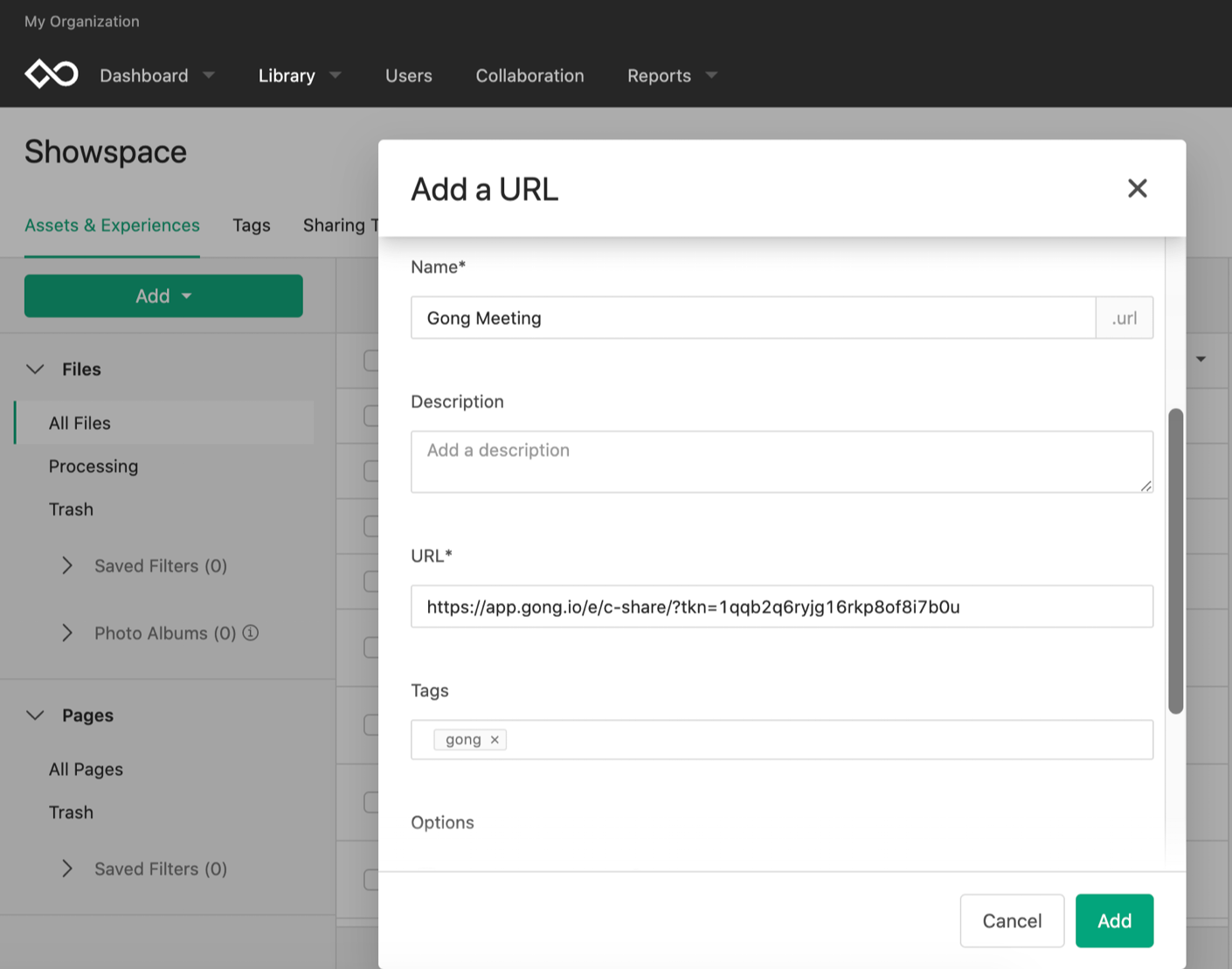Screen dimensions: 1232x969
Task: Open the green Add dropdown button
Action: point(163,295)
